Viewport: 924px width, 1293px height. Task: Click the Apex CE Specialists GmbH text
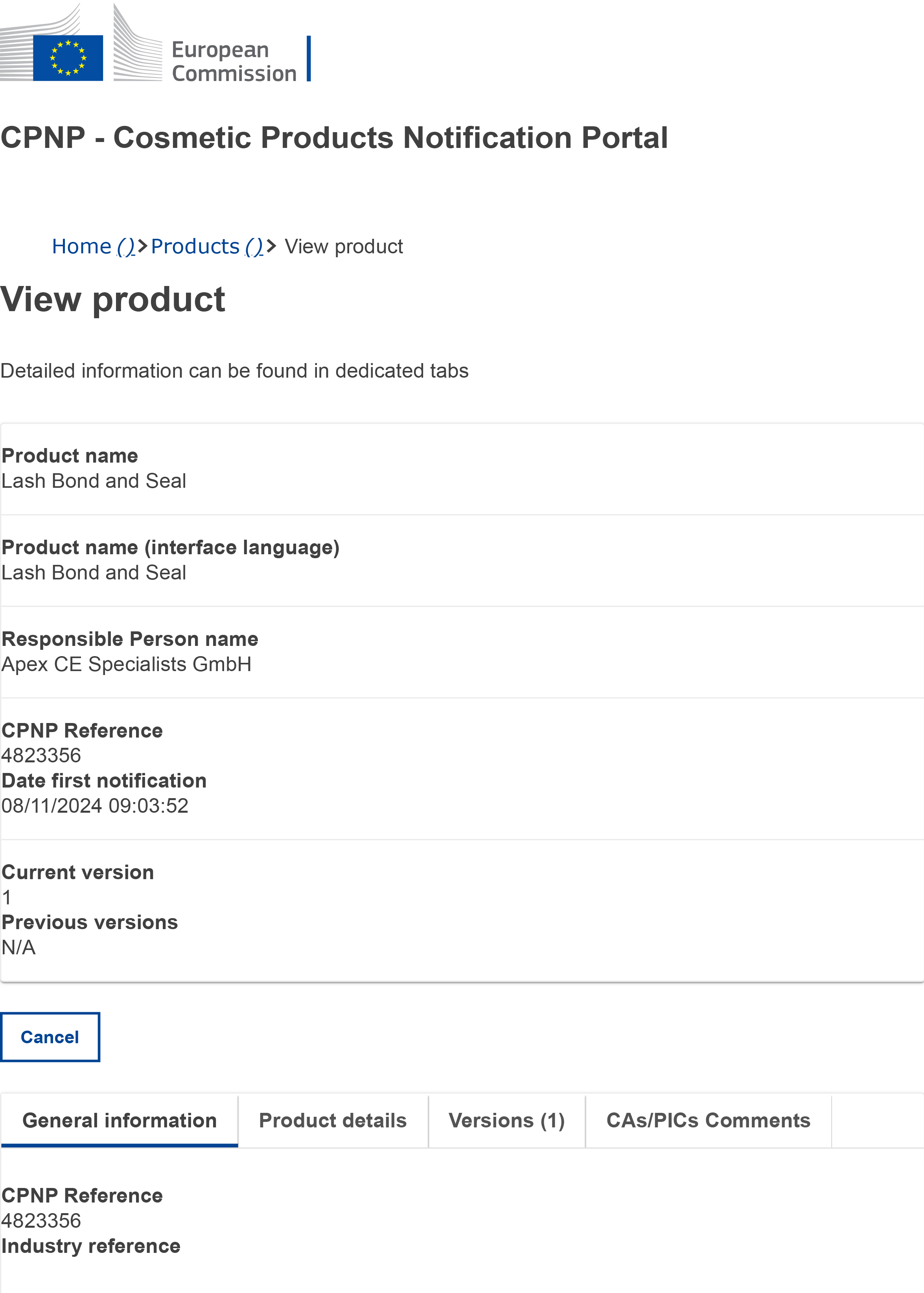(x=126, y=664)
